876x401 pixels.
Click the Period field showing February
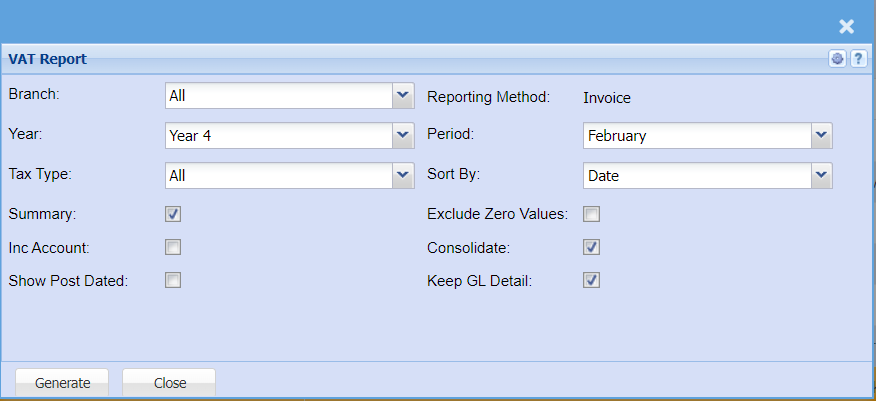697,135
